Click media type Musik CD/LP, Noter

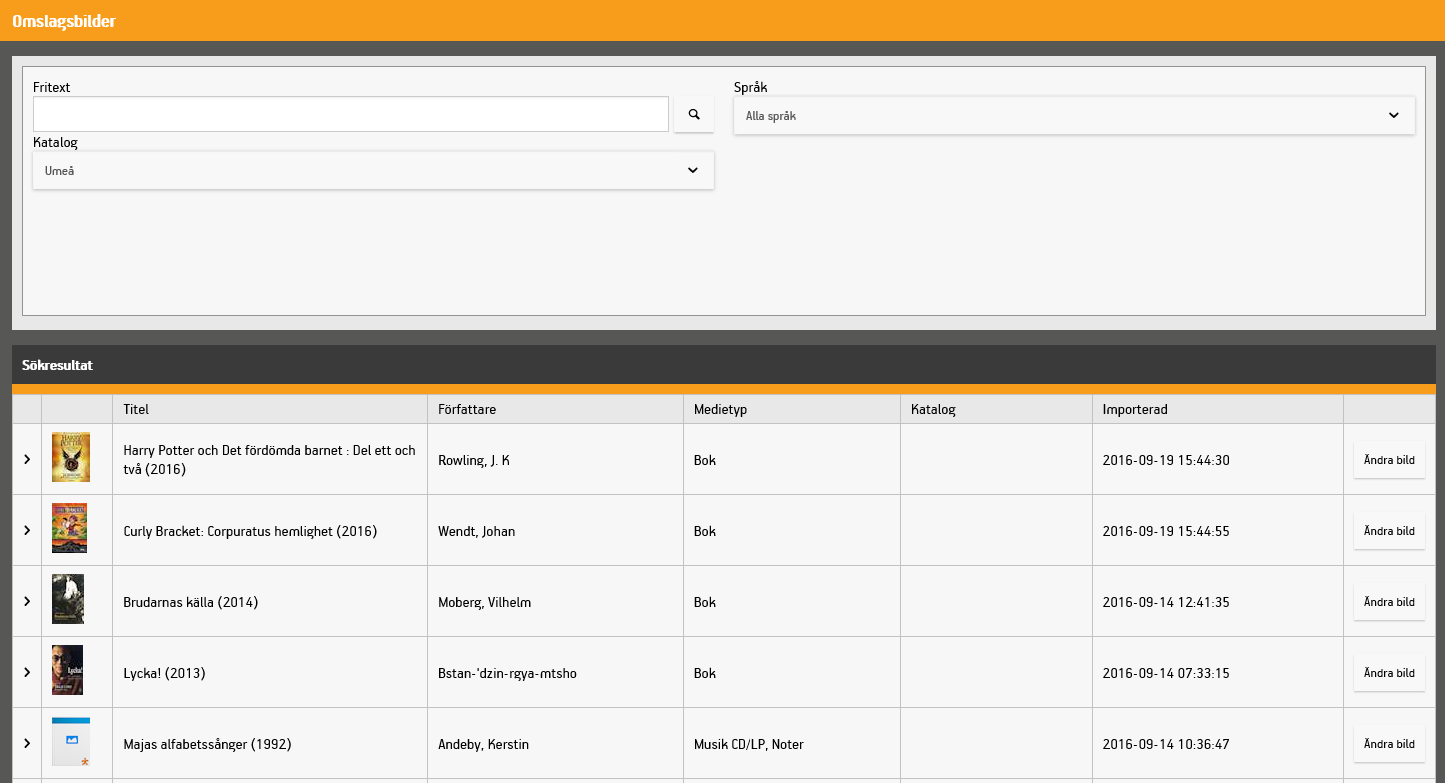(749, 744)
